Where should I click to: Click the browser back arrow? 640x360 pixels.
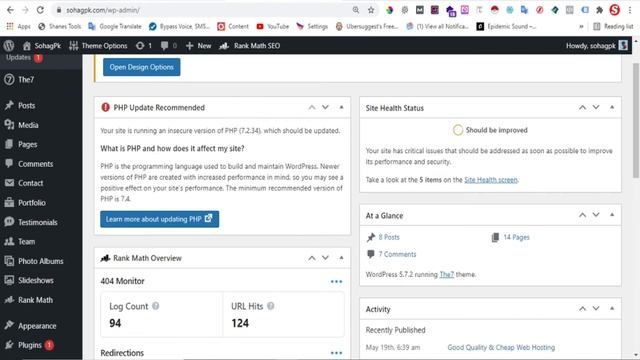point(10,10)
